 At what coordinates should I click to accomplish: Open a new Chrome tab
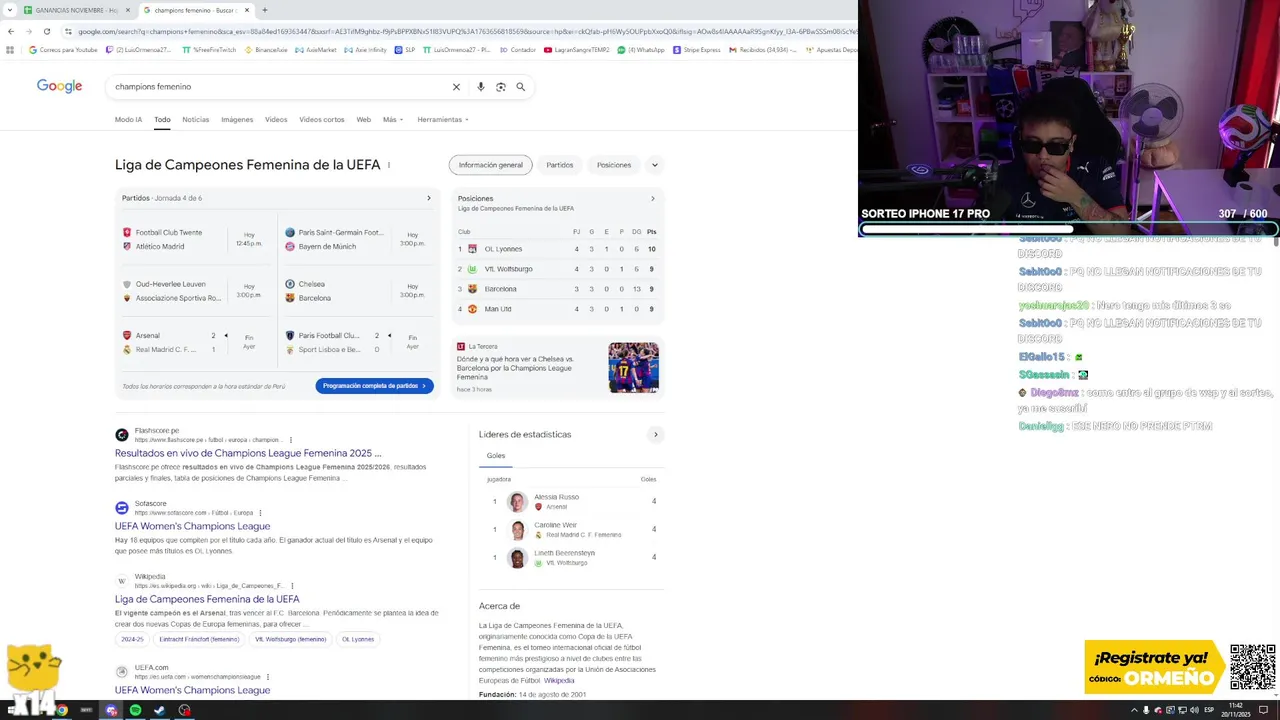pyautogui.click(x=264, y=10)
